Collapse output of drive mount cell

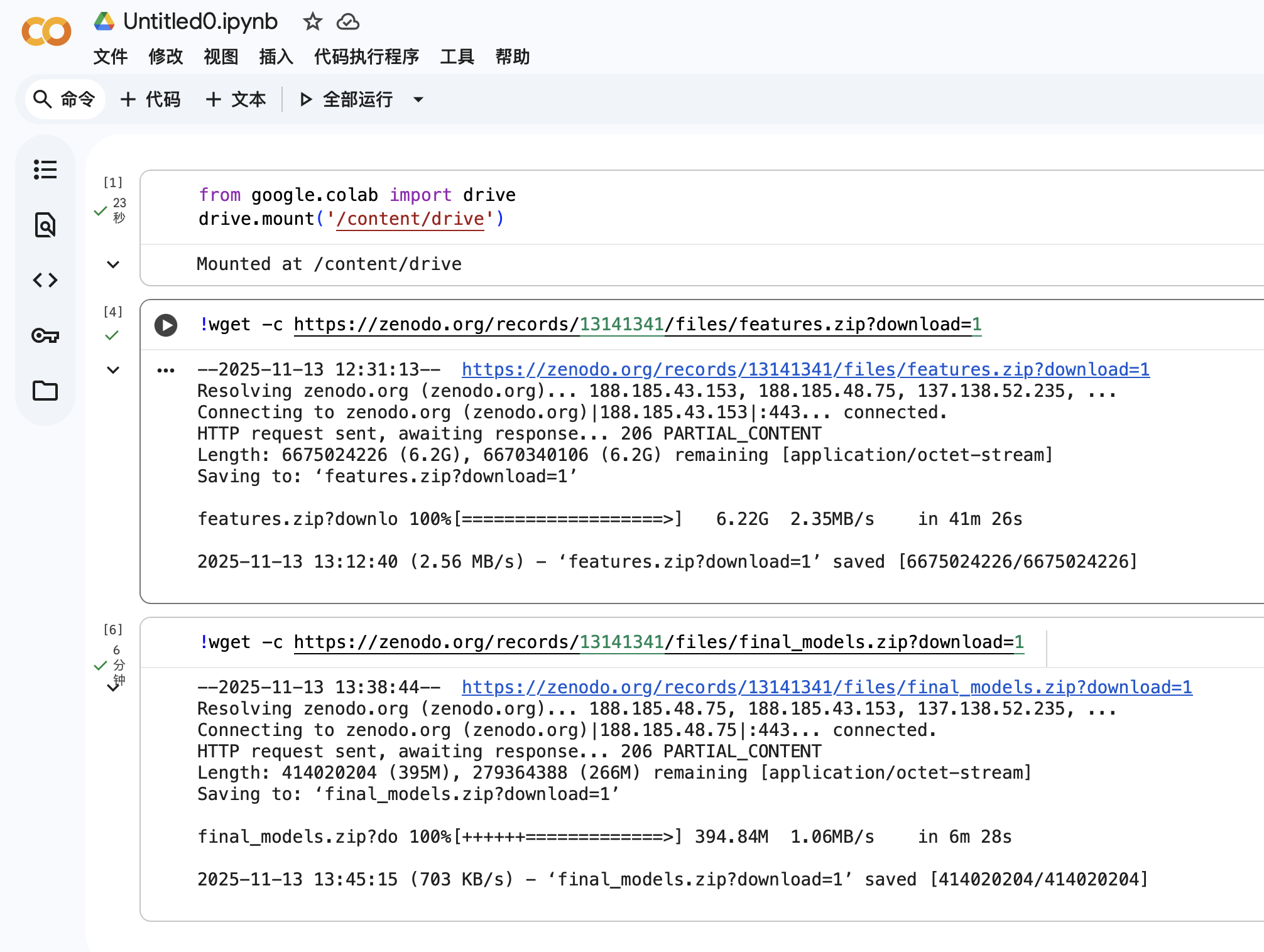point(113,264)
